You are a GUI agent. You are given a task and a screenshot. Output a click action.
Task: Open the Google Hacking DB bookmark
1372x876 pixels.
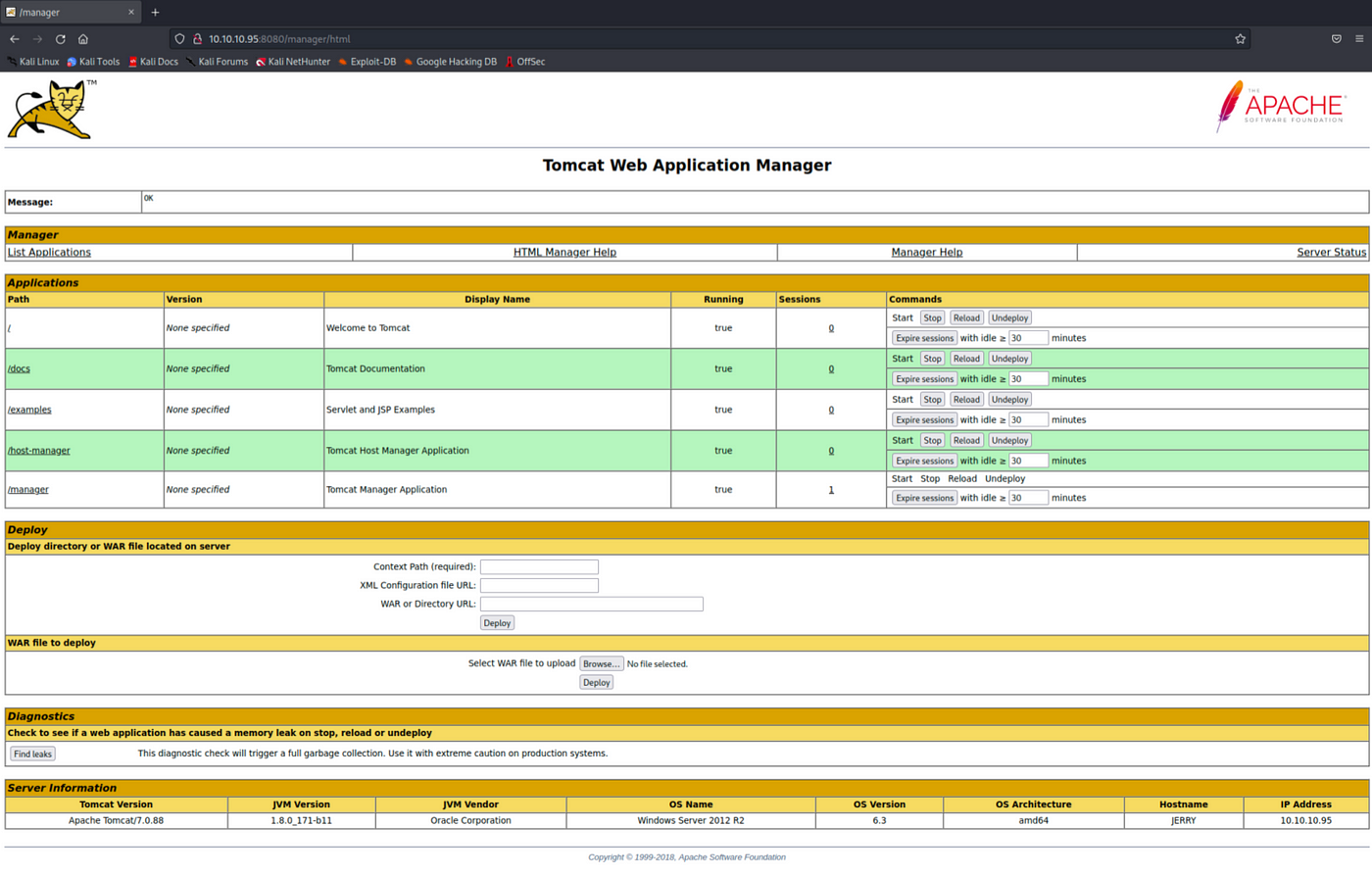coord(451,62)
